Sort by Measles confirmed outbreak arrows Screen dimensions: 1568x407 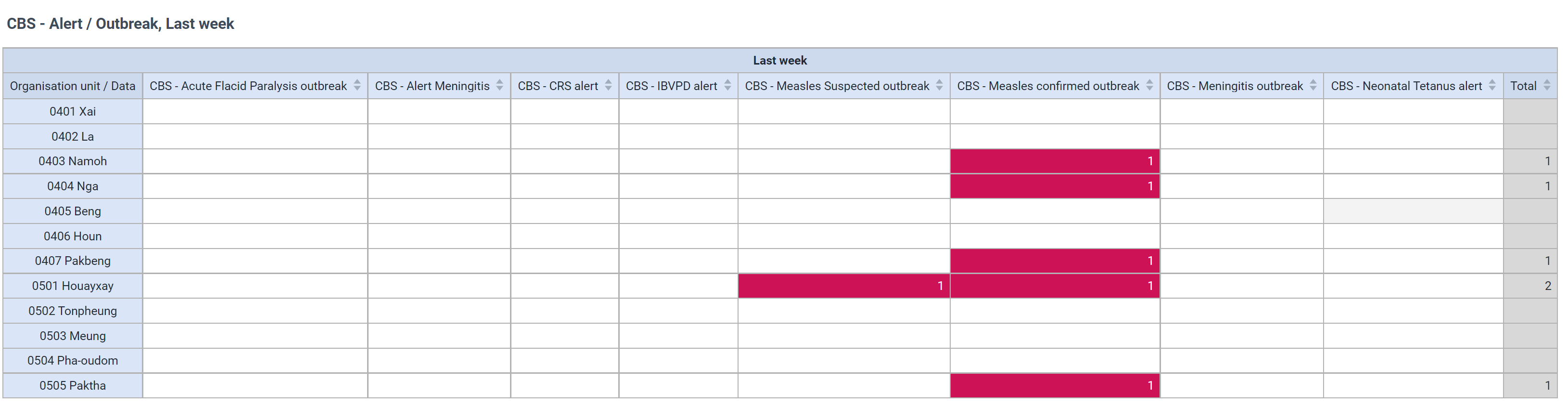pos(1149,86)
